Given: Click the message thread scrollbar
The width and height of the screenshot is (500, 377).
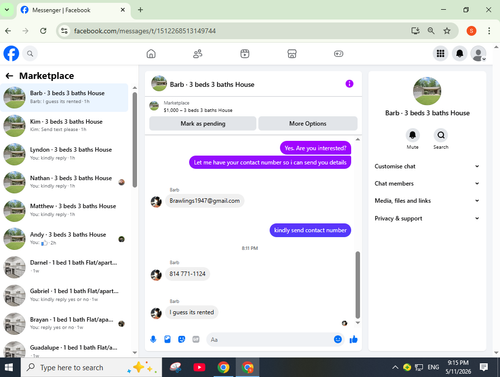Looking at the screenshot, I should pyautogui.click(x=358, y=285).
